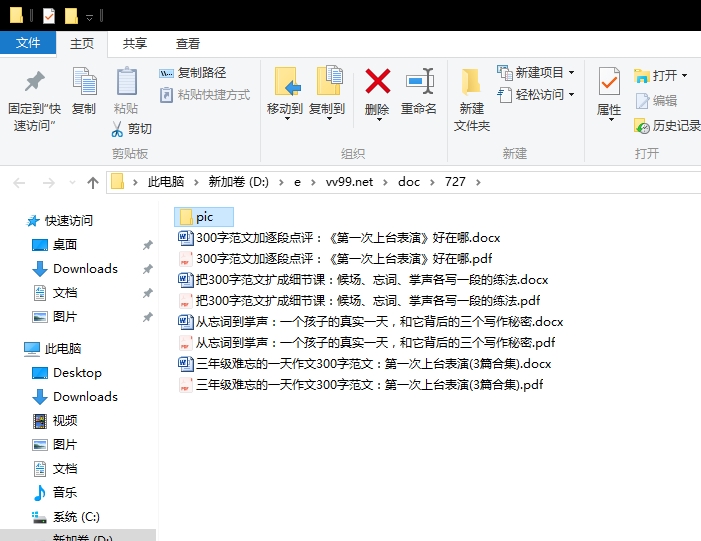
Task: Open pinned Downloads under Quick access
Action: (75, 269)
